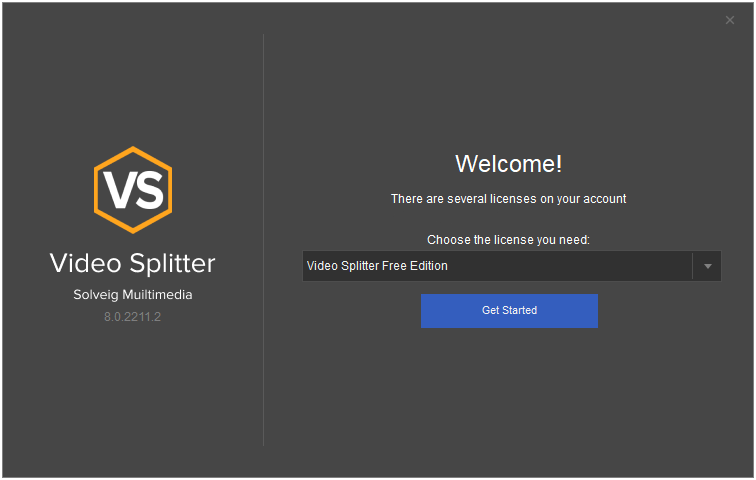
Task: Click the orange VS hexagon logo
Action: [133, 190]
